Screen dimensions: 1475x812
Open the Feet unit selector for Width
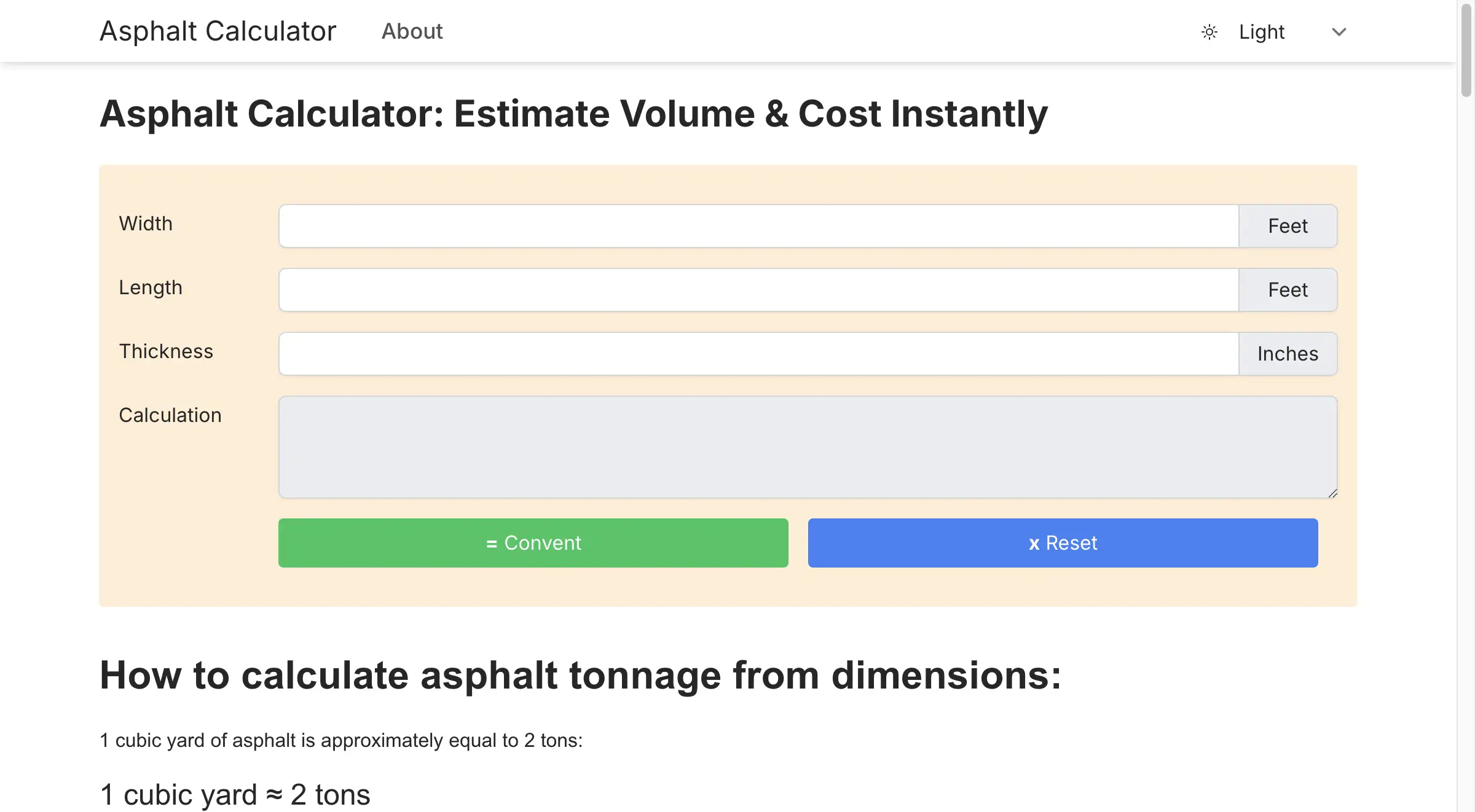1288,225
